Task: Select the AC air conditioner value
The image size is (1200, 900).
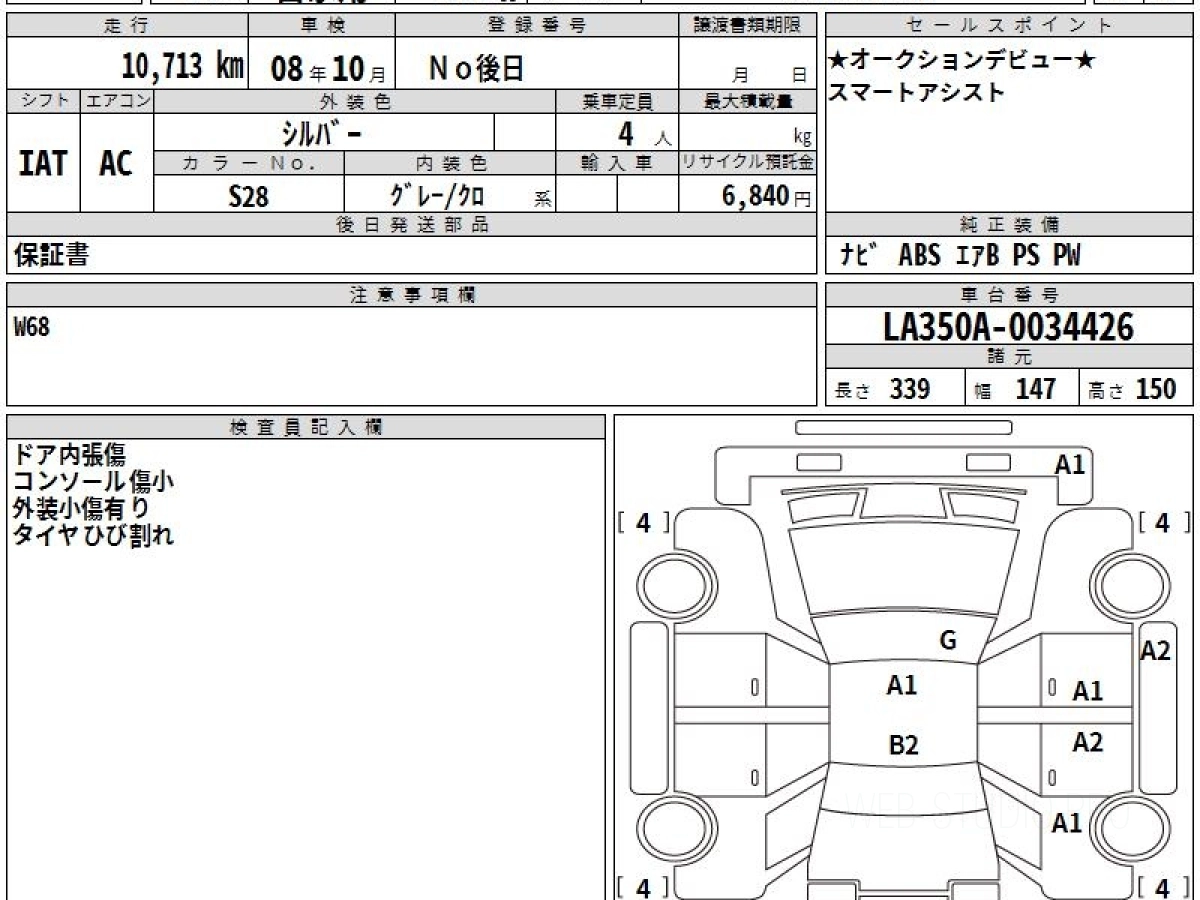Action: click(116, 163)
